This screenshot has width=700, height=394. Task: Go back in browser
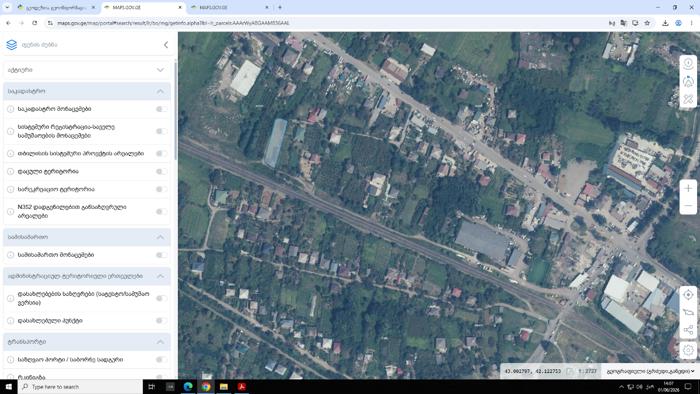point(8,23)
